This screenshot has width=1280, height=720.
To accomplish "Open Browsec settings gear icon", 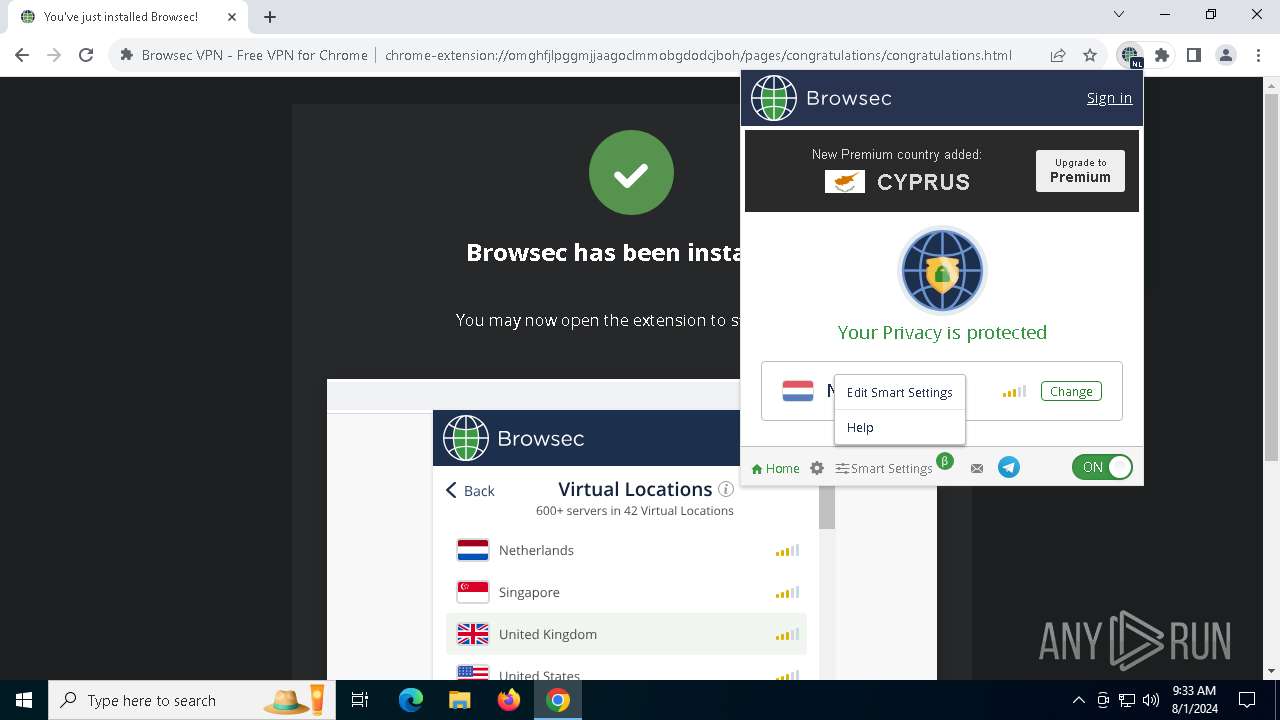I will tap(817, 468).
